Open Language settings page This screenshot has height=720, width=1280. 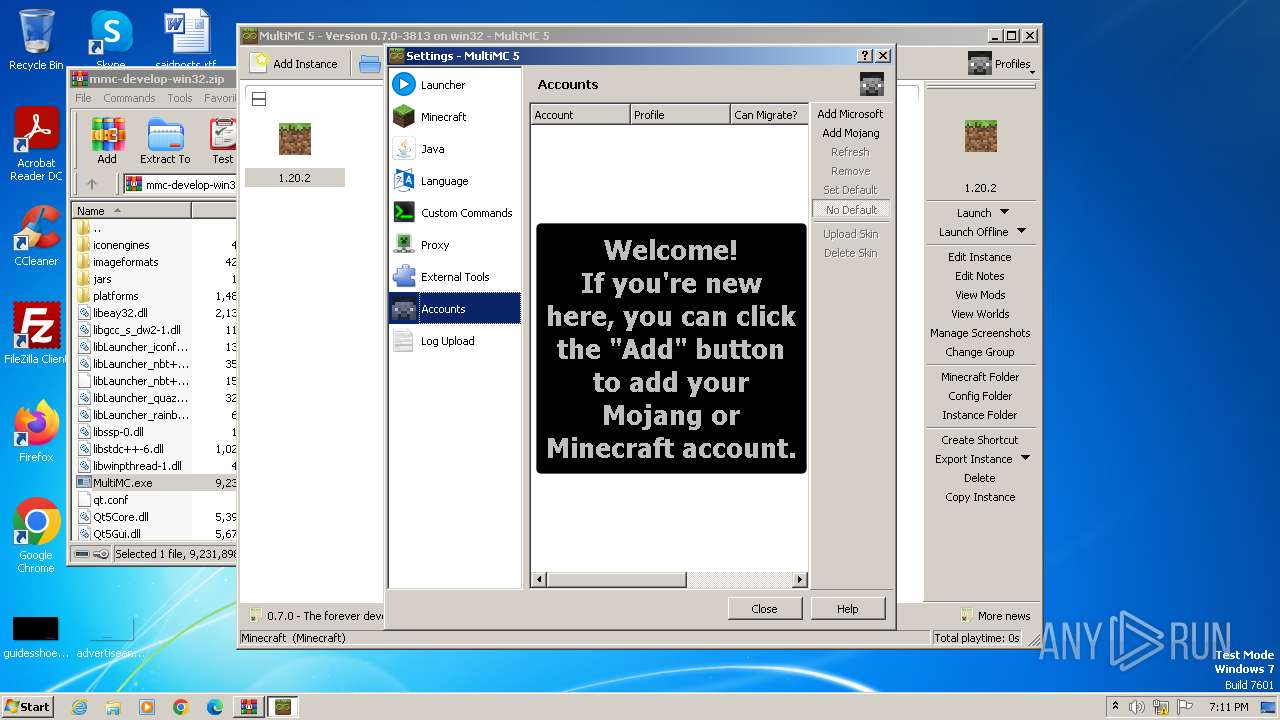tap(455, 181)
